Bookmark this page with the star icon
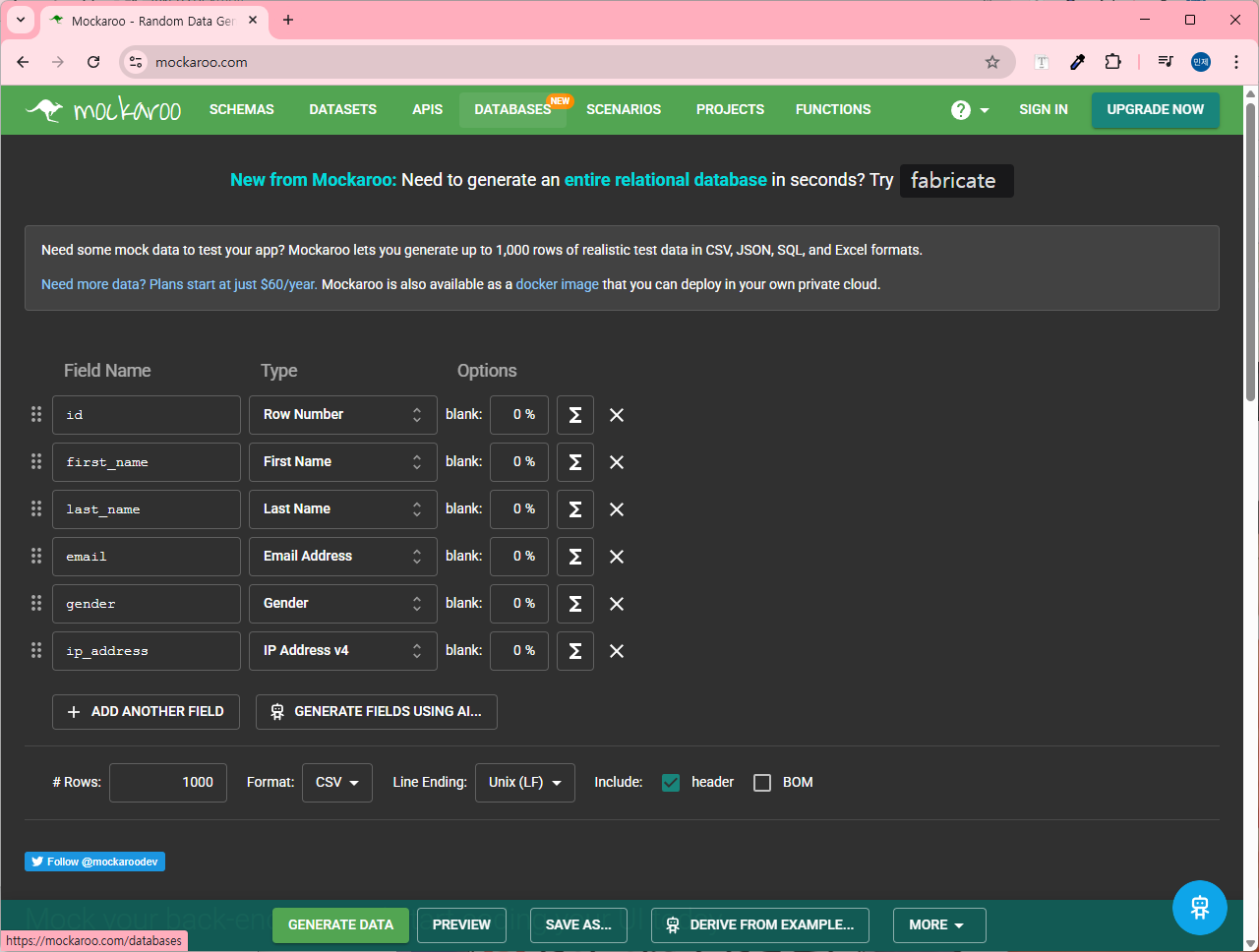1259x952 pixels. pos(992,62)
